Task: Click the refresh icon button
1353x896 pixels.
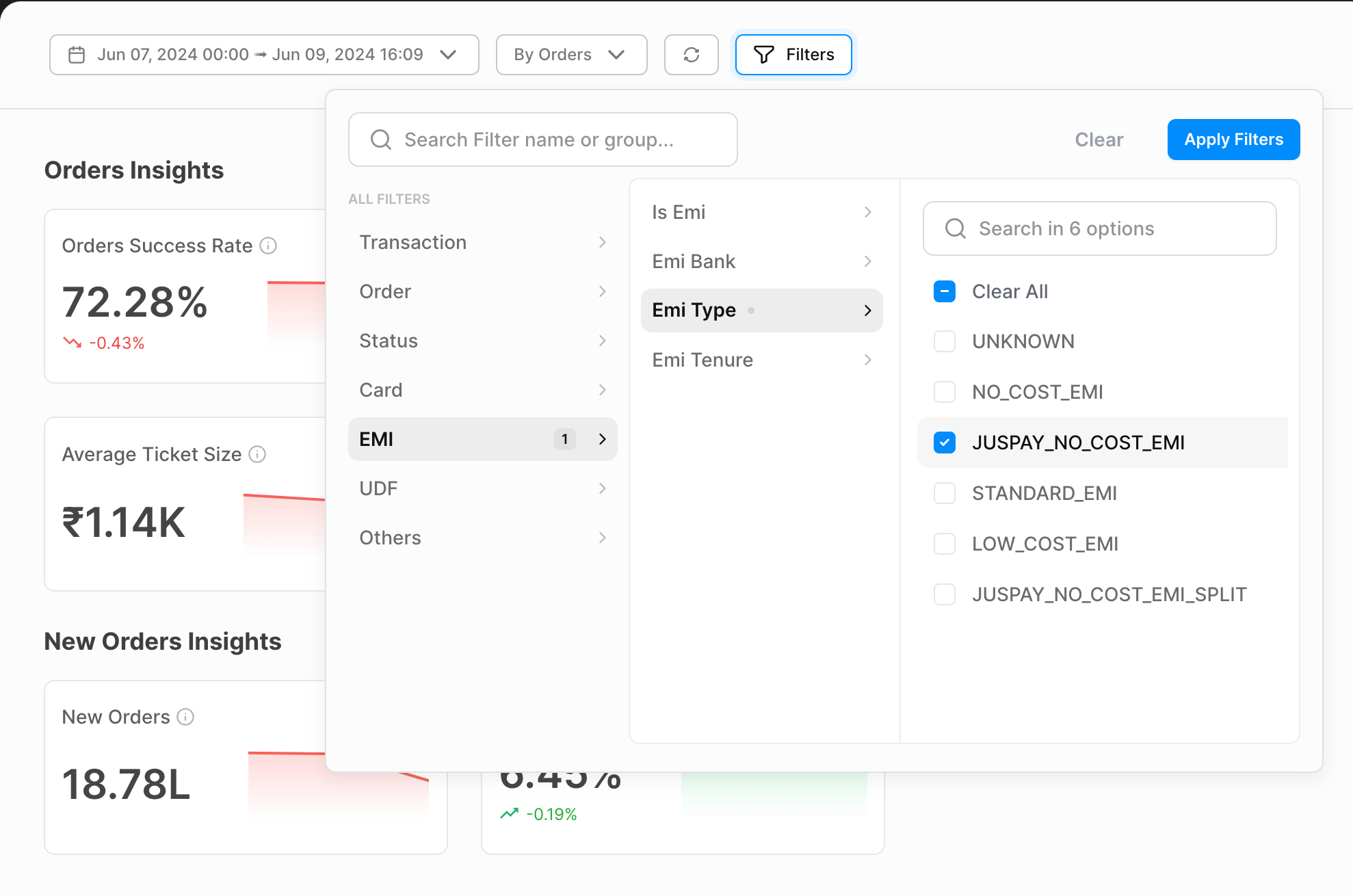Action: coord(691,55)
